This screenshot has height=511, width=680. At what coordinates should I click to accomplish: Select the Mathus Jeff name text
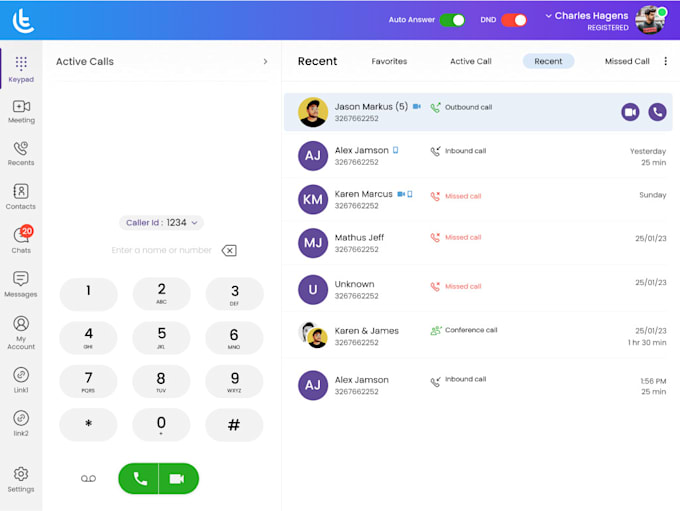pyautogui.click(x=359, y=238)
